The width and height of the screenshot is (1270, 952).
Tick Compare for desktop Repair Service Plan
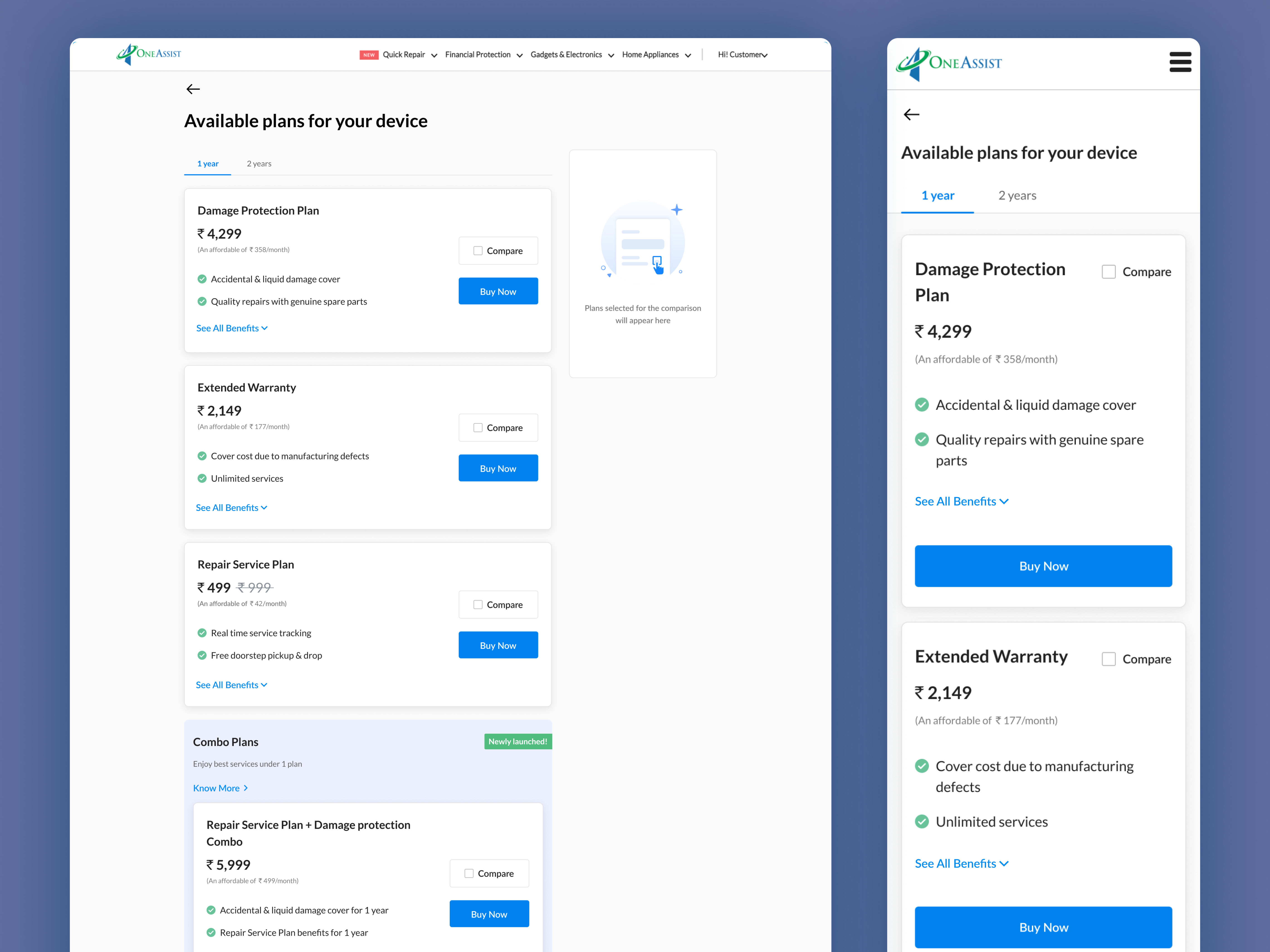coord(478,605)
